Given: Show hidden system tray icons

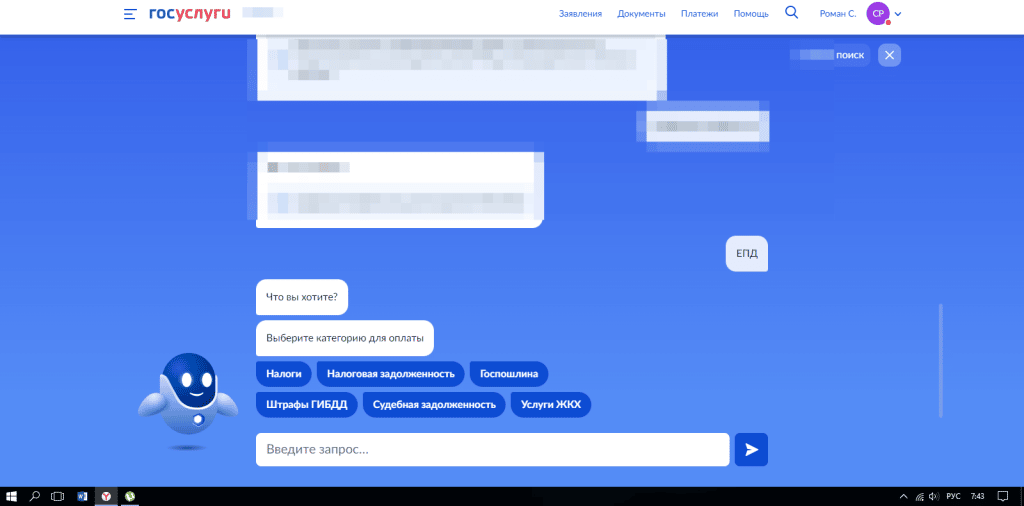Looking at the screenshot, I should [906, 496].
